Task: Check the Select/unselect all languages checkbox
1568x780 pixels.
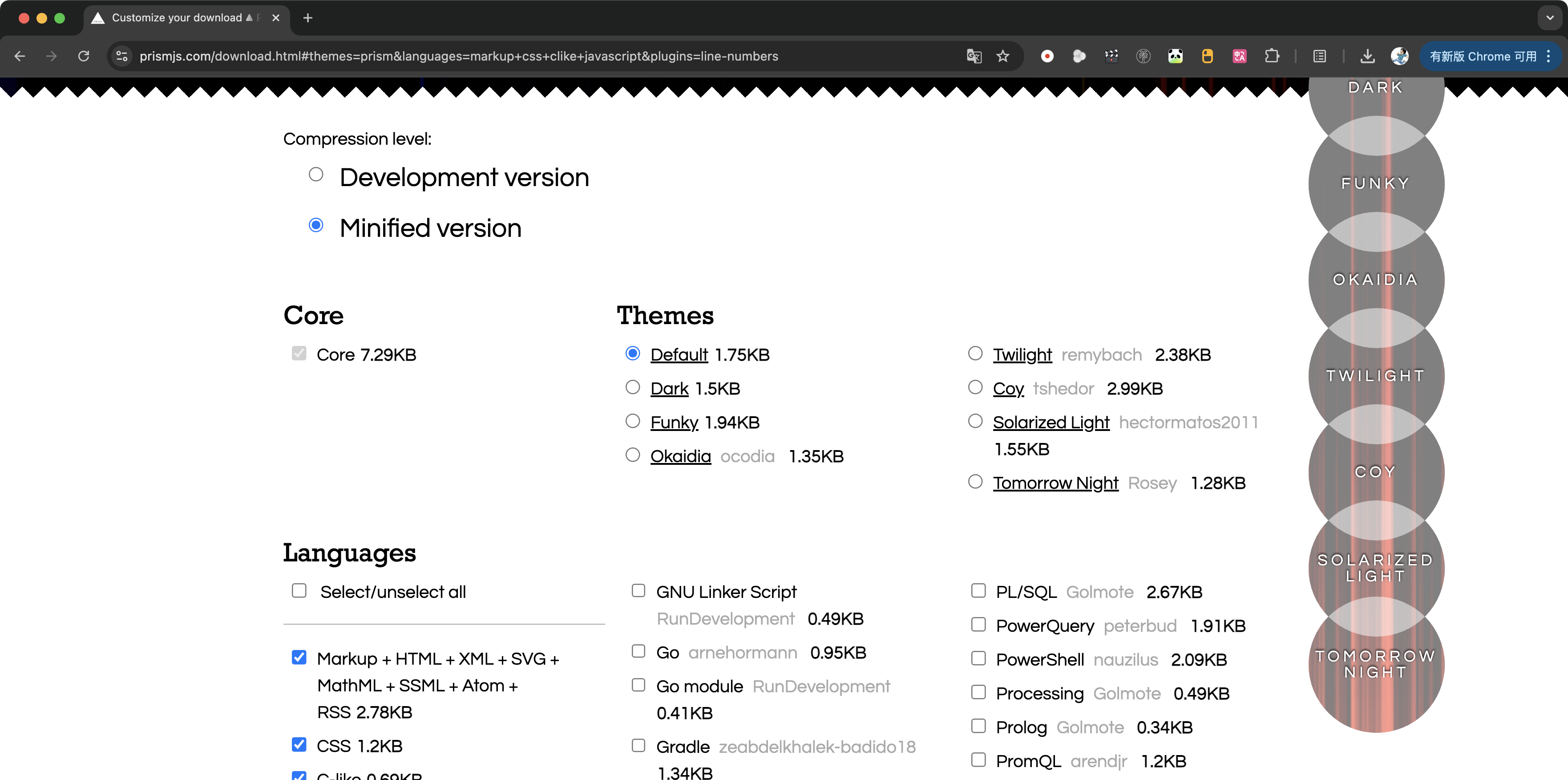Action: (x=299, y=591)
